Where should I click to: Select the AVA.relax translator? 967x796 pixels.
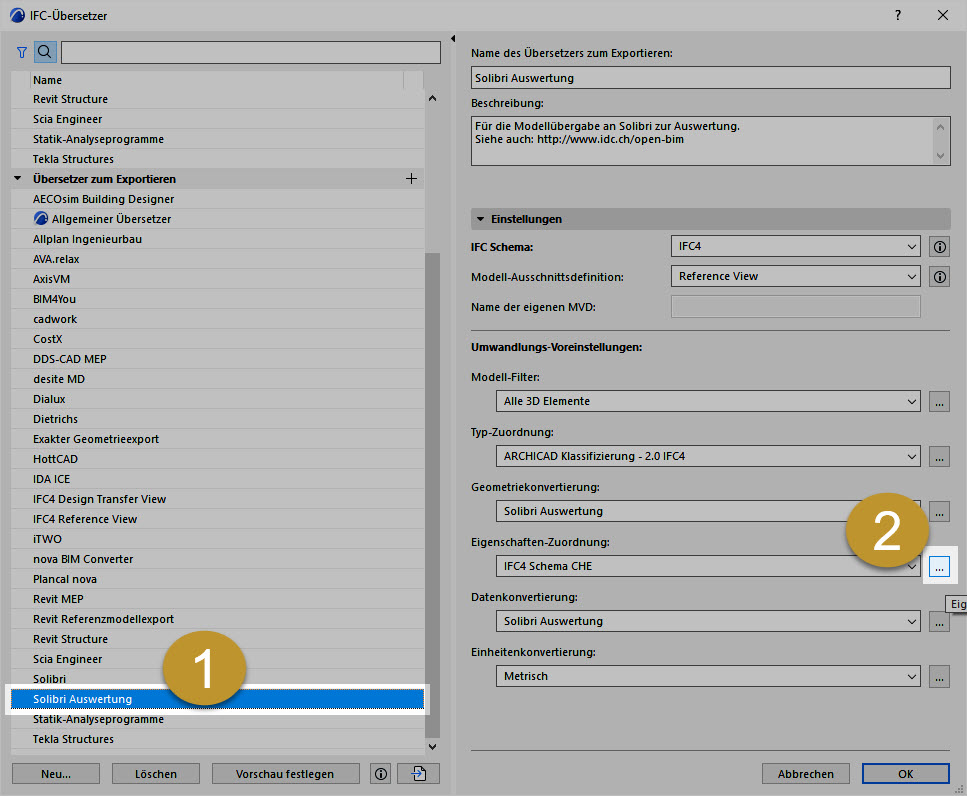[x=217, y=259]
